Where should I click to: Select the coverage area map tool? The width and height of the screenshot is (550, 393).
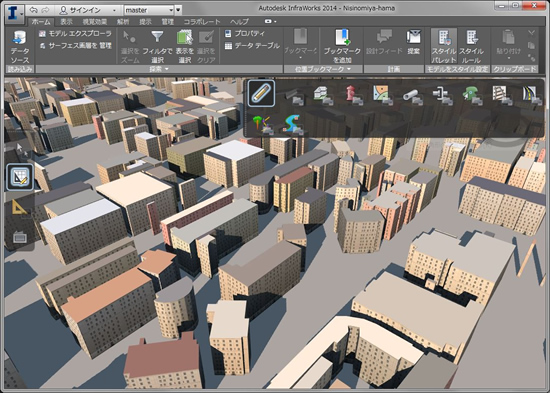tap(383, 95)
